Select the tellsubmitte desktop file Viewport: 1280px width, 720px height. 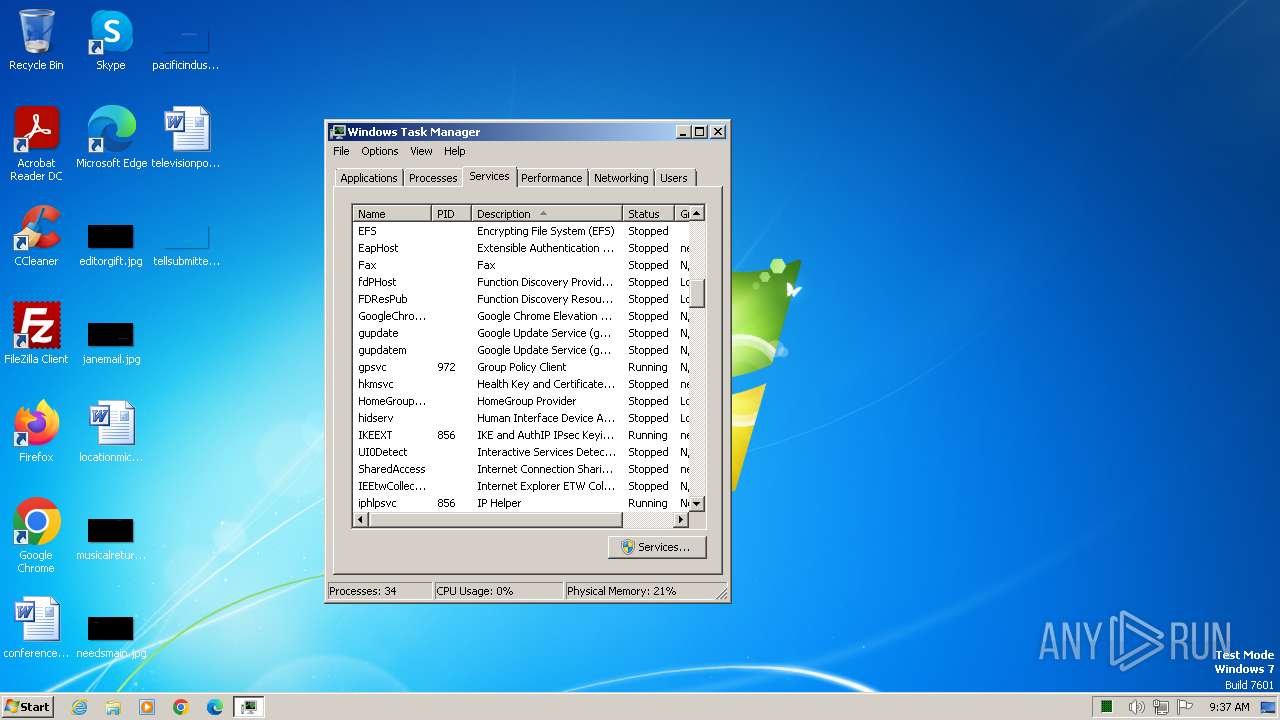coord(186,245)
